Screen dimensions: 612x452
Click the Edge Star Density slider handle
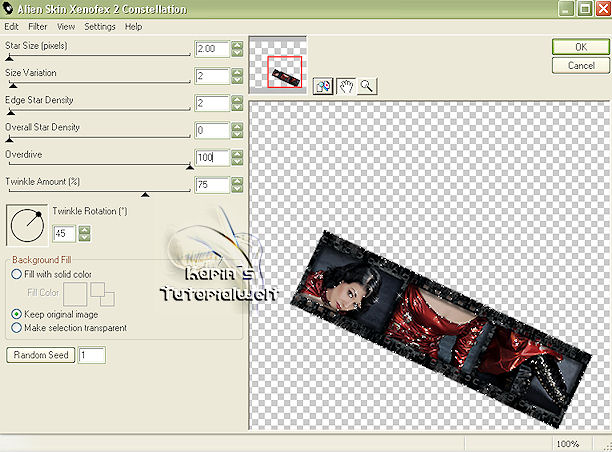click(x=11, y=112)
